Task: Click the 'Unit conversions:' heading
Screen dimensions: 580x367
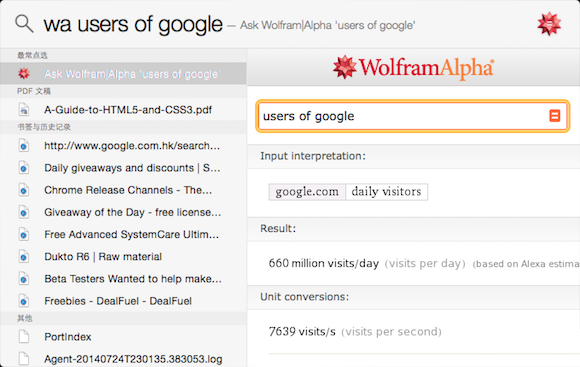Action: 304,297
